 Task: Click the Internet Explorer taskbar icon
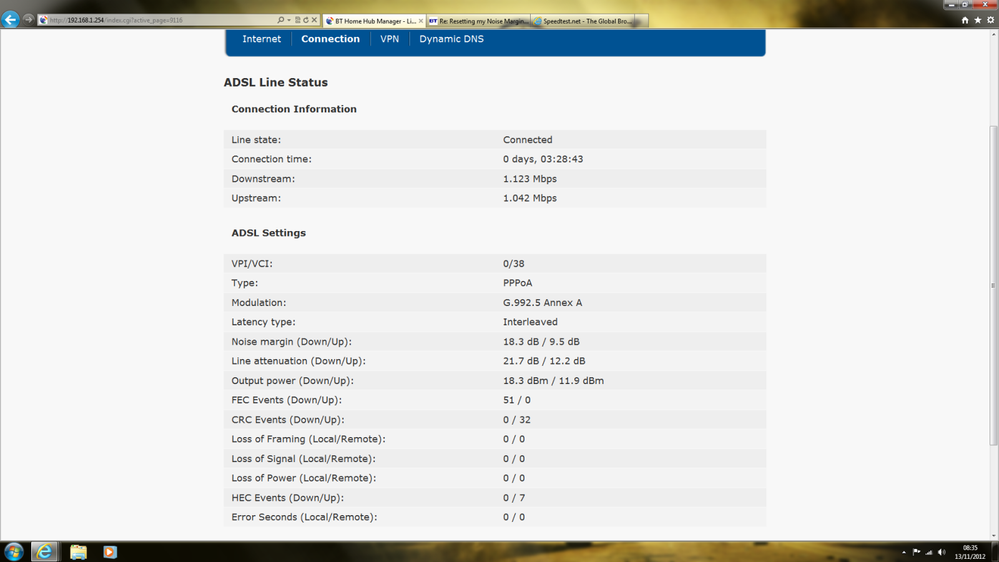tap(44, 551)
